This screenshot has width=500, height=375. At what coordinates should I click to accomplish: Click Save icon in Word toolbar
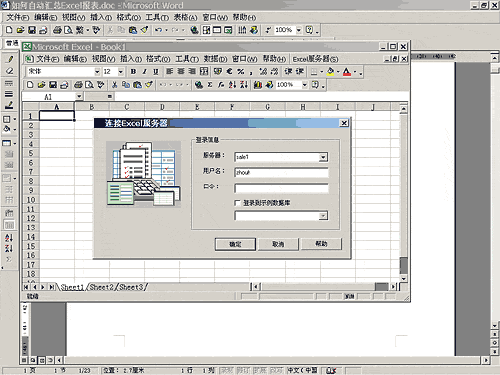click(32, 30)
